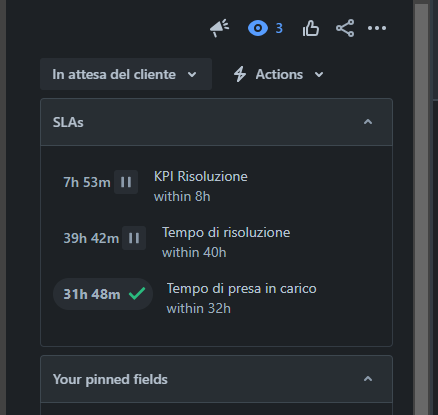Collapse the SLAs panel chevron
Screen dimensions: 438x415
(x=368, y=122)
